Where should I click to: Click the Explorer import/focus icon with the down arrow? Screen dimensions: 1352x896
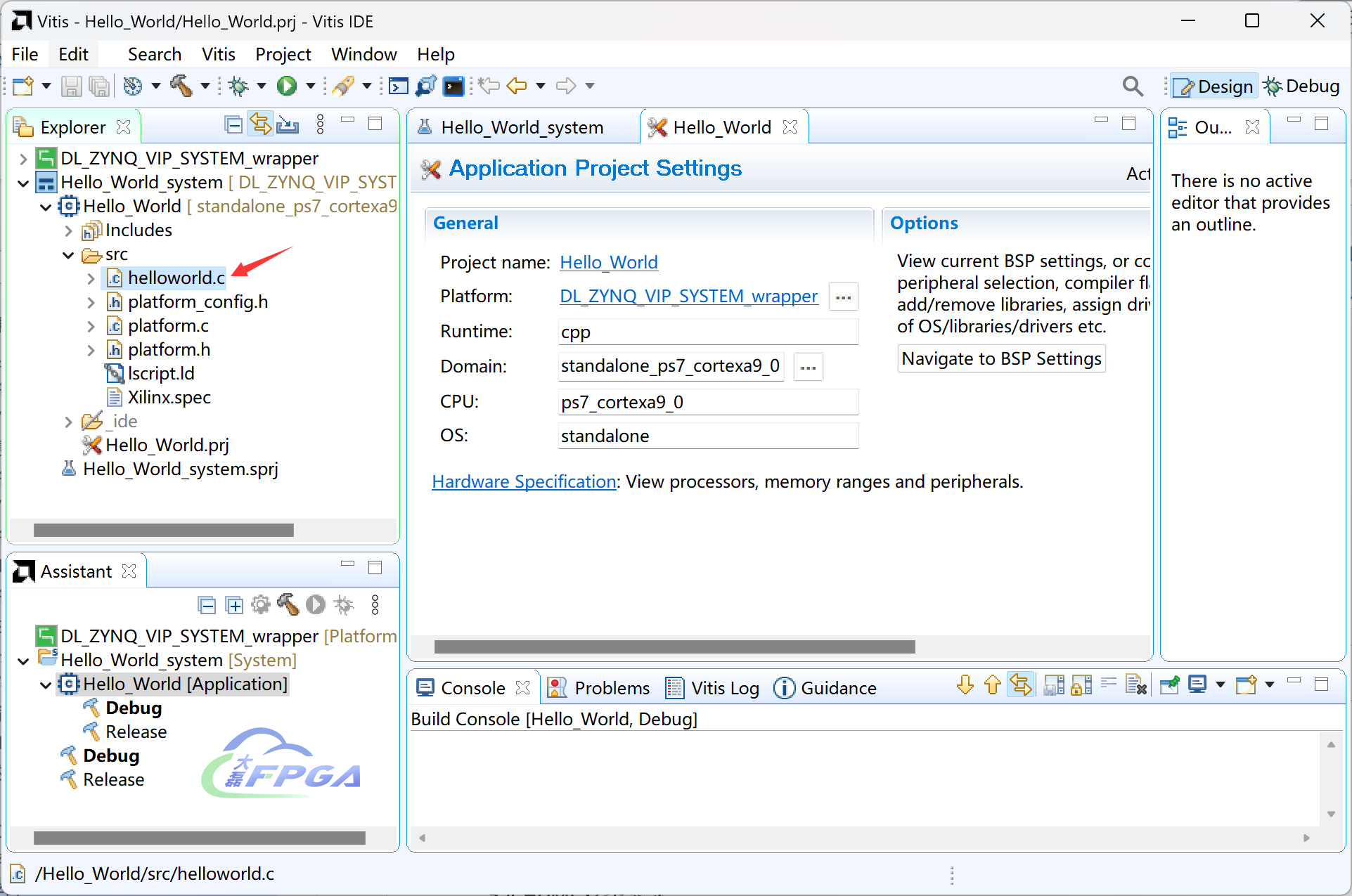pos(288,125)
